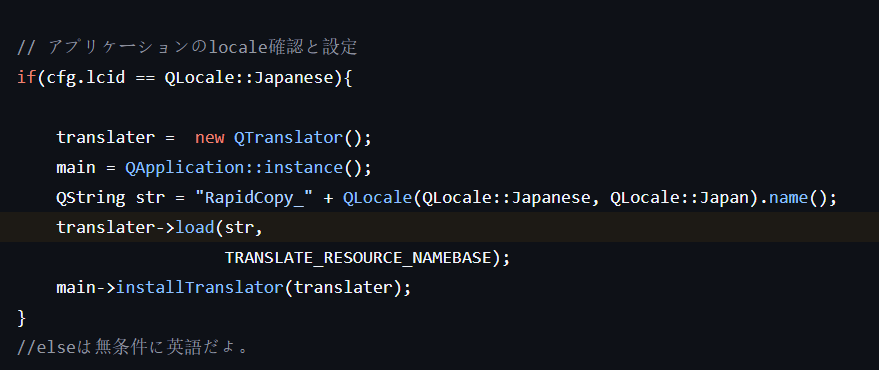Image resolution: width=879 pixels, height=370 pixels.
Task: Click the Japanese comment about locale確認と設定
Action: [x=187, y=47]
